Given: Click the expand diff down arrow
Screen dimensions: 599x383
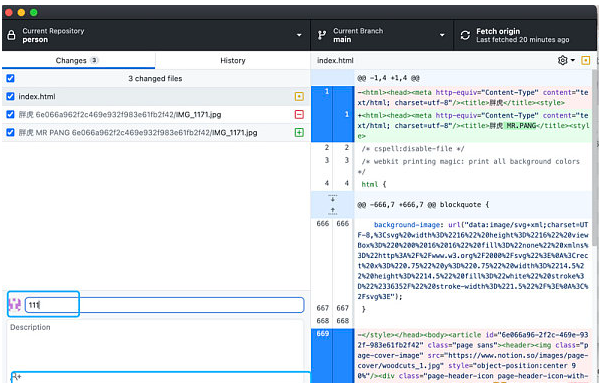Looking at the screenshot, I should pos(332,198).
